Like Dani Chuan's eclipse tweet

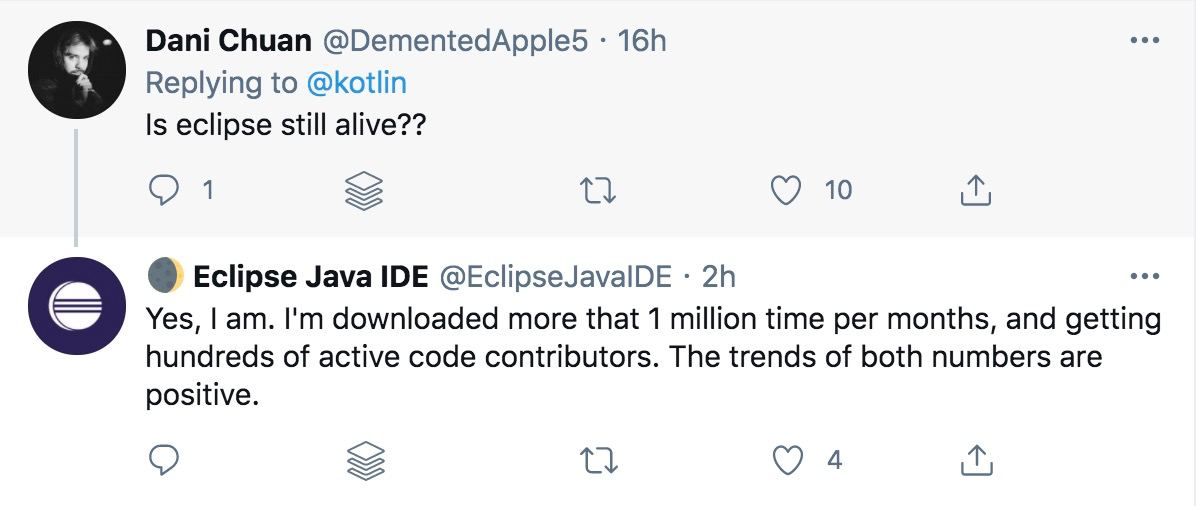(788, 190)
